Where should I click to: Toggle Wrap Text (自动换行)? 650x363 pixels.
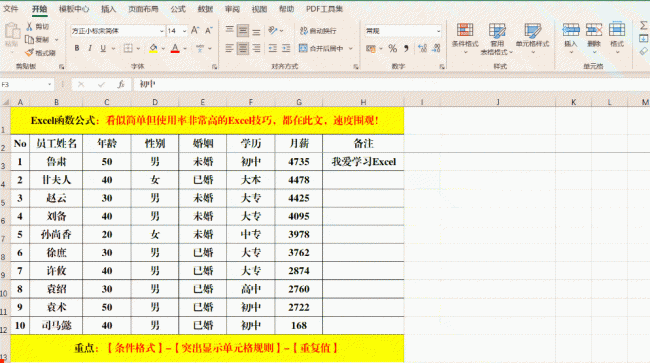click(x=318, y=31)
